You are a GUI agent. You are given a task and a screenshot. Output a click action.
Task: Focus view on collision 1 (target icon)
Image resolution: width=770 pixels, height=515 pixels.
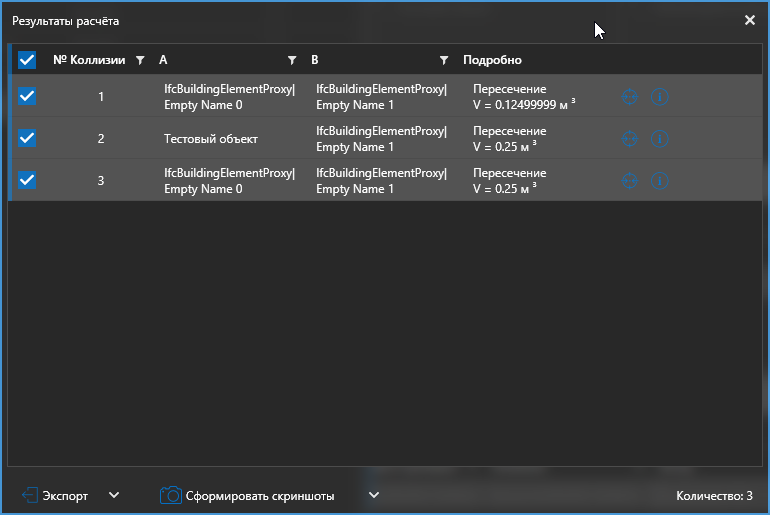[x=630, y=97]
